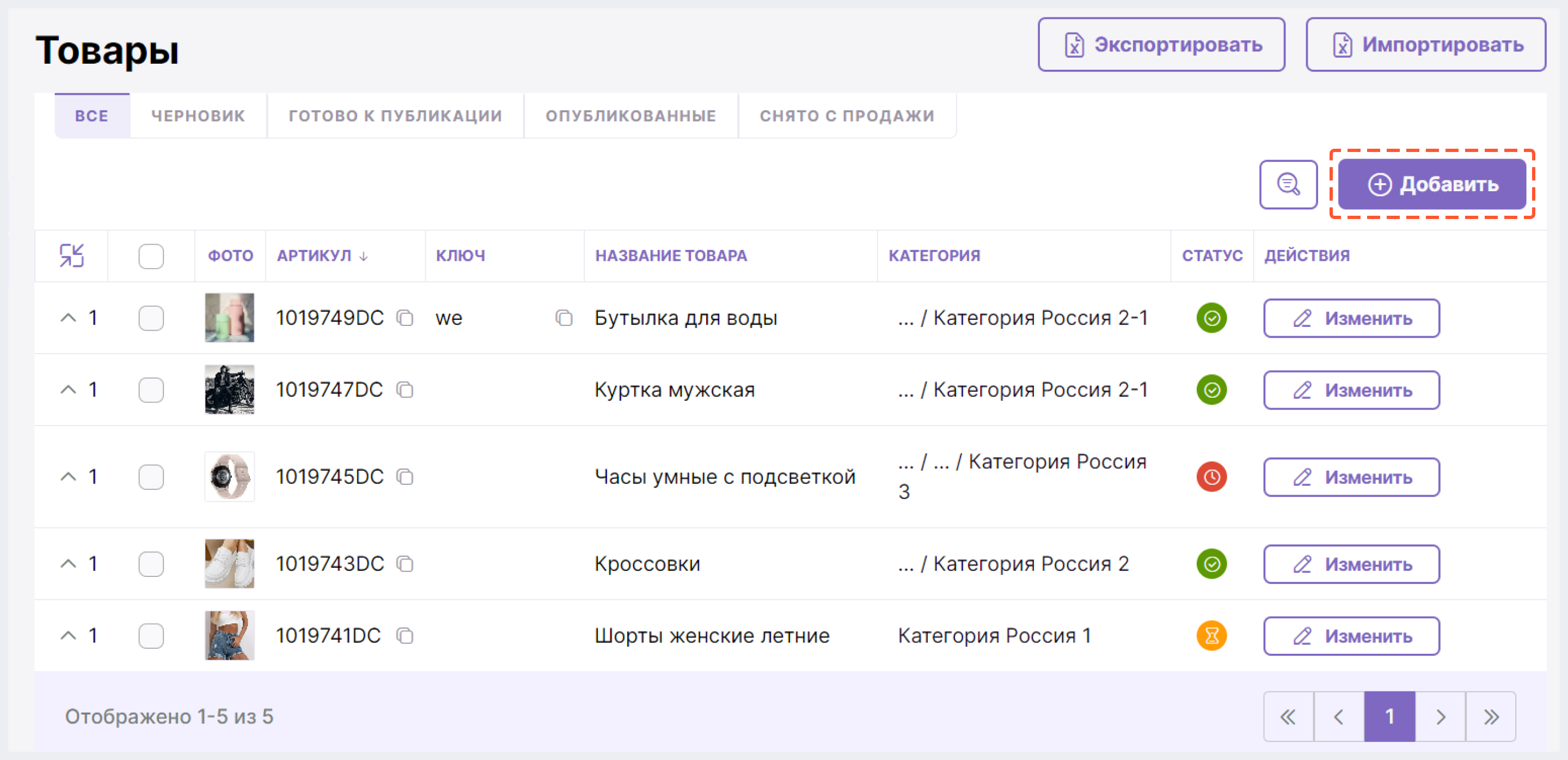Open the water bottle product photo
The width and height of the screenshot is (1568, 760).
pyautogui.click(x=229, y=318)
